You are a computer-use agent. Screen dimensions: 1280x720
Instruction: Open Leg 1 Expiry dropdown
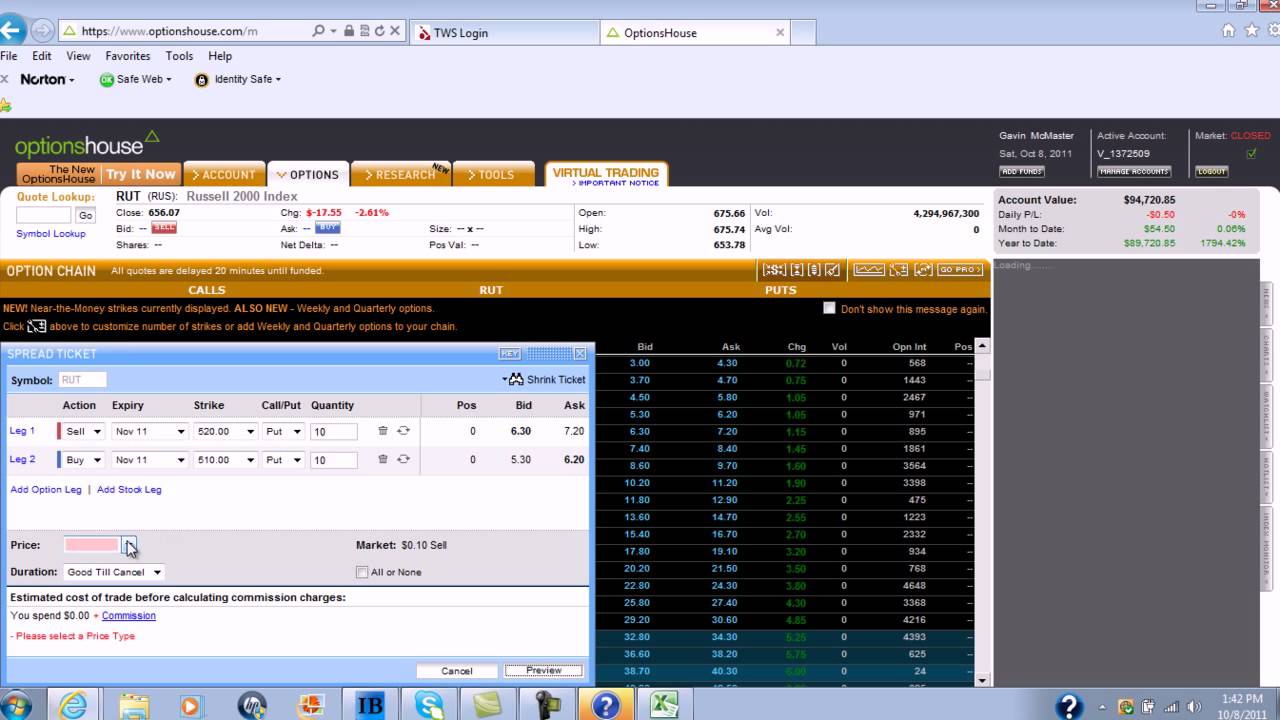click(x=150, y=431)
